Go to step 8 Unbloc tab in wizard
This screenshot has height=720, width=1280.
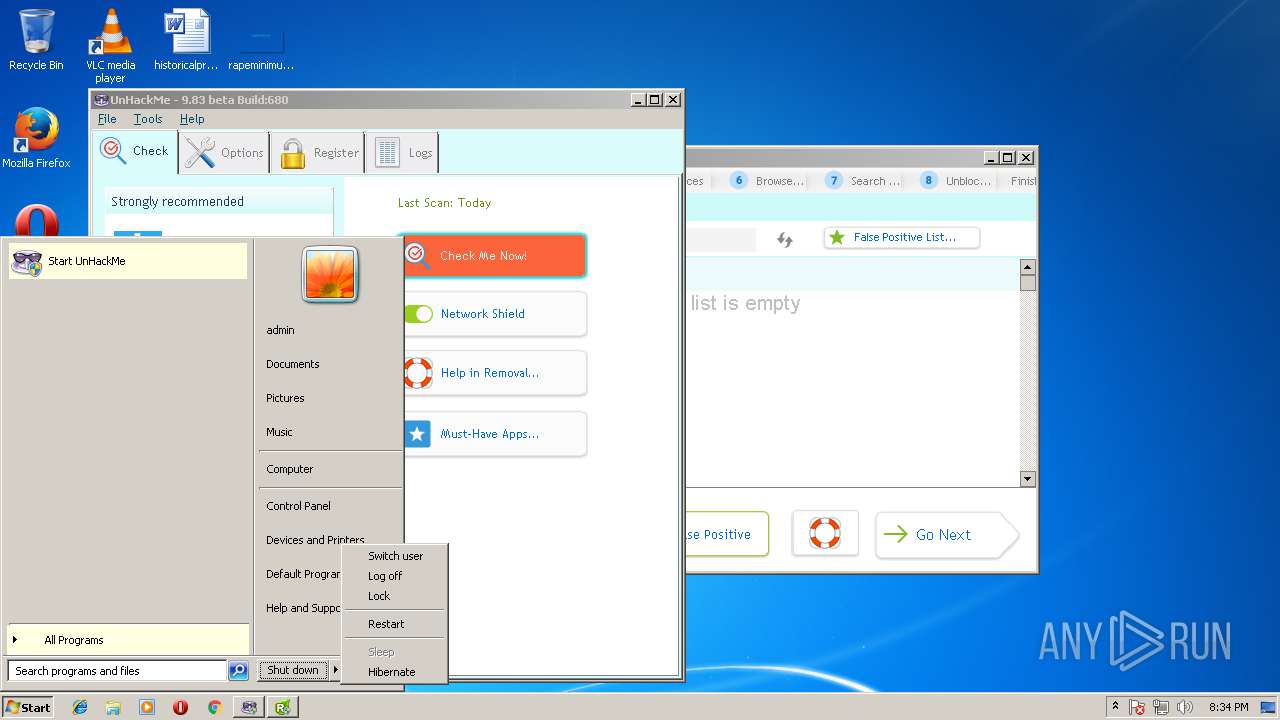[956, 181]
